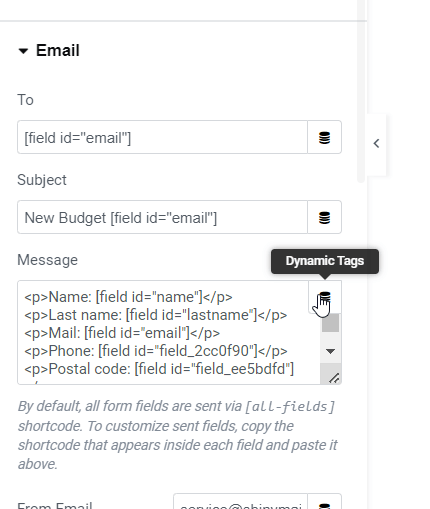
Task: Click the Message field label
Action: click(47, 260)
